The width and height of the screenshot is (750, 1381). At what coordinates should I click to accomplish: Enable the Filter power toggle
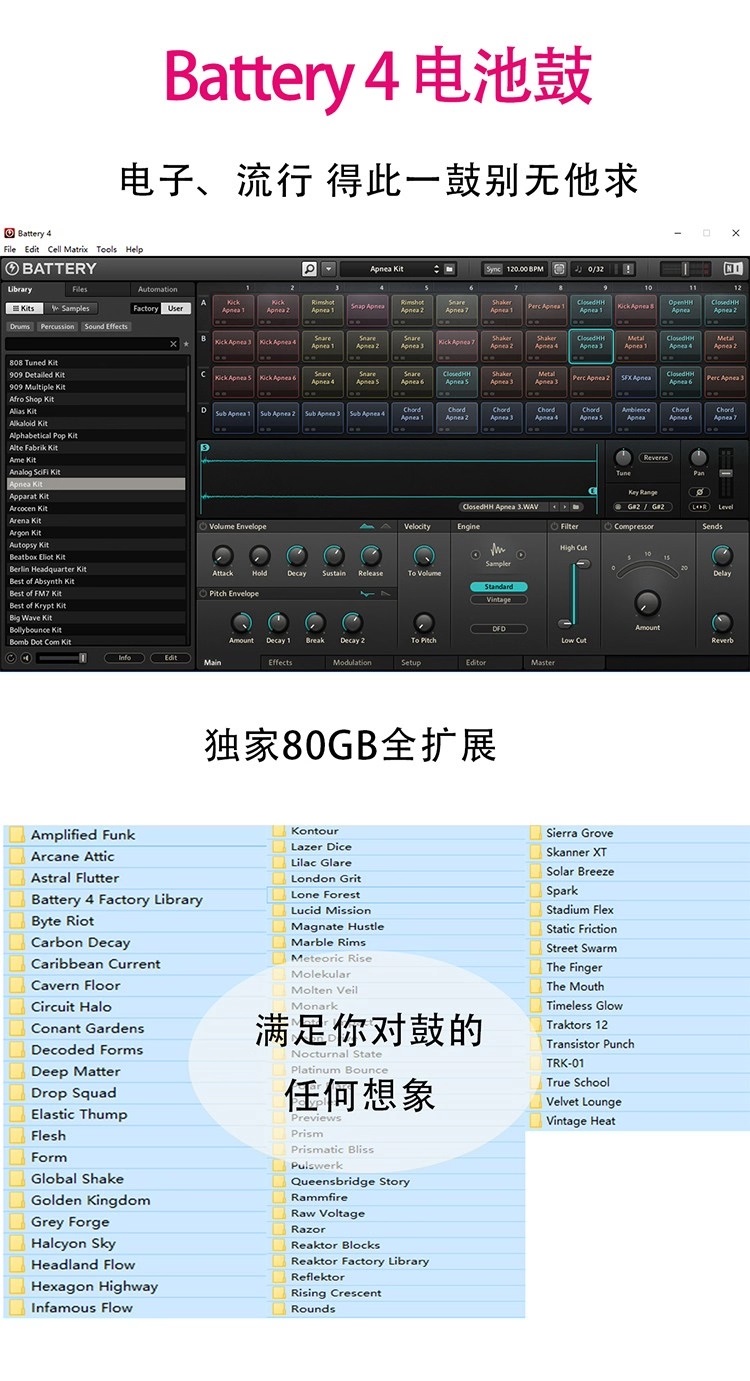click(555, 526)
